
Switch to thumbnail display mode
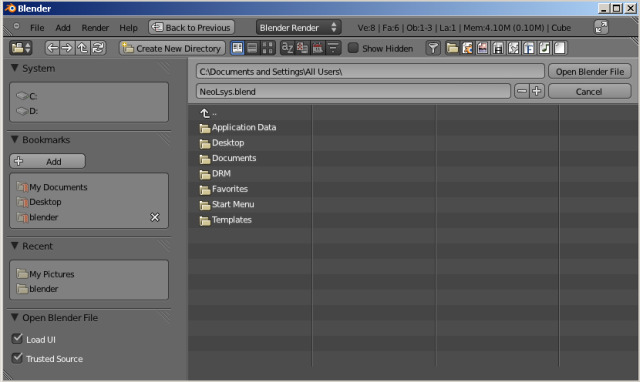[268, 48]
